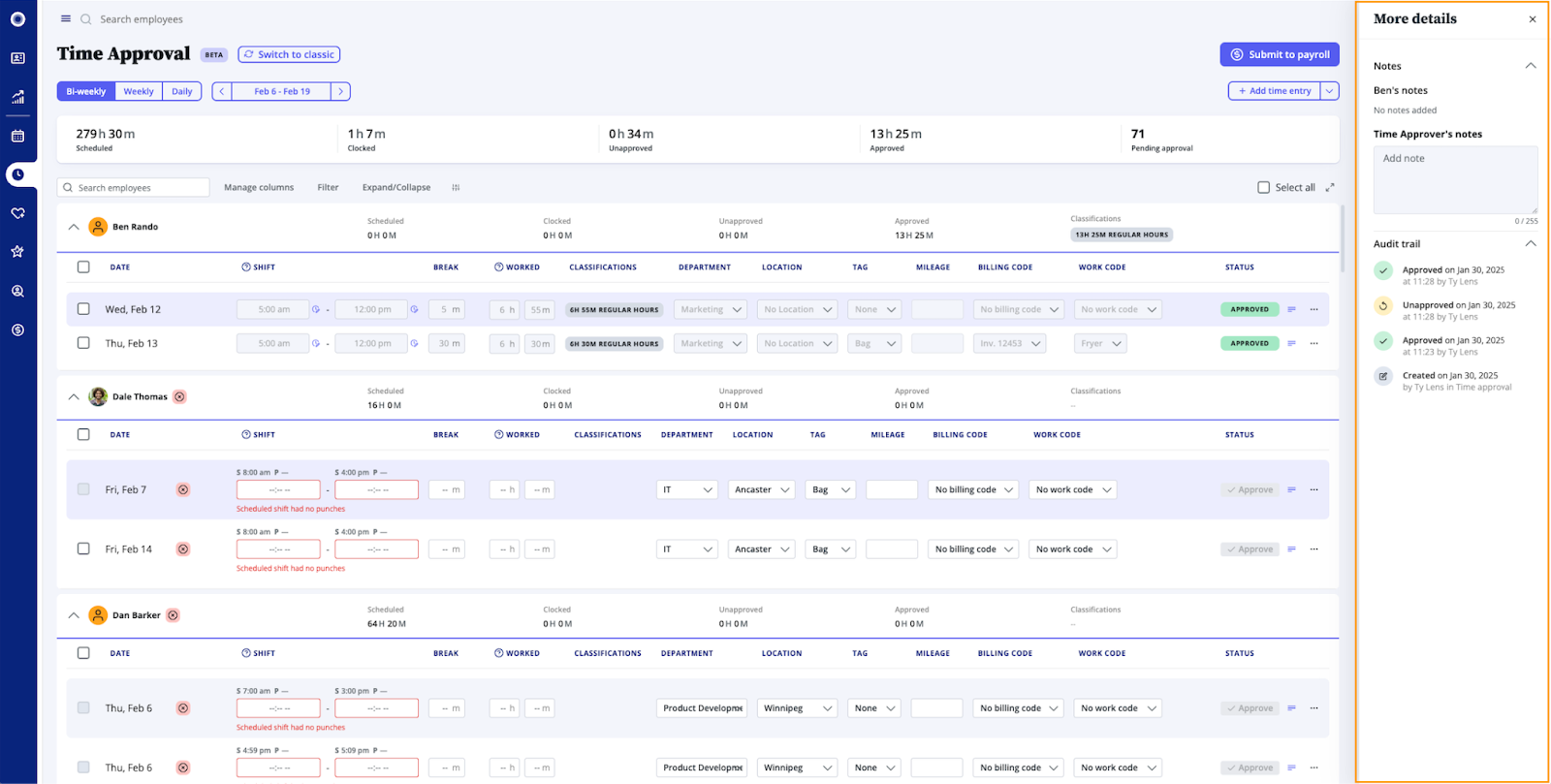Open the people search sidebar icon
Screen dimensions: 1551x784
pyautogui.click(x=17, y=291)
